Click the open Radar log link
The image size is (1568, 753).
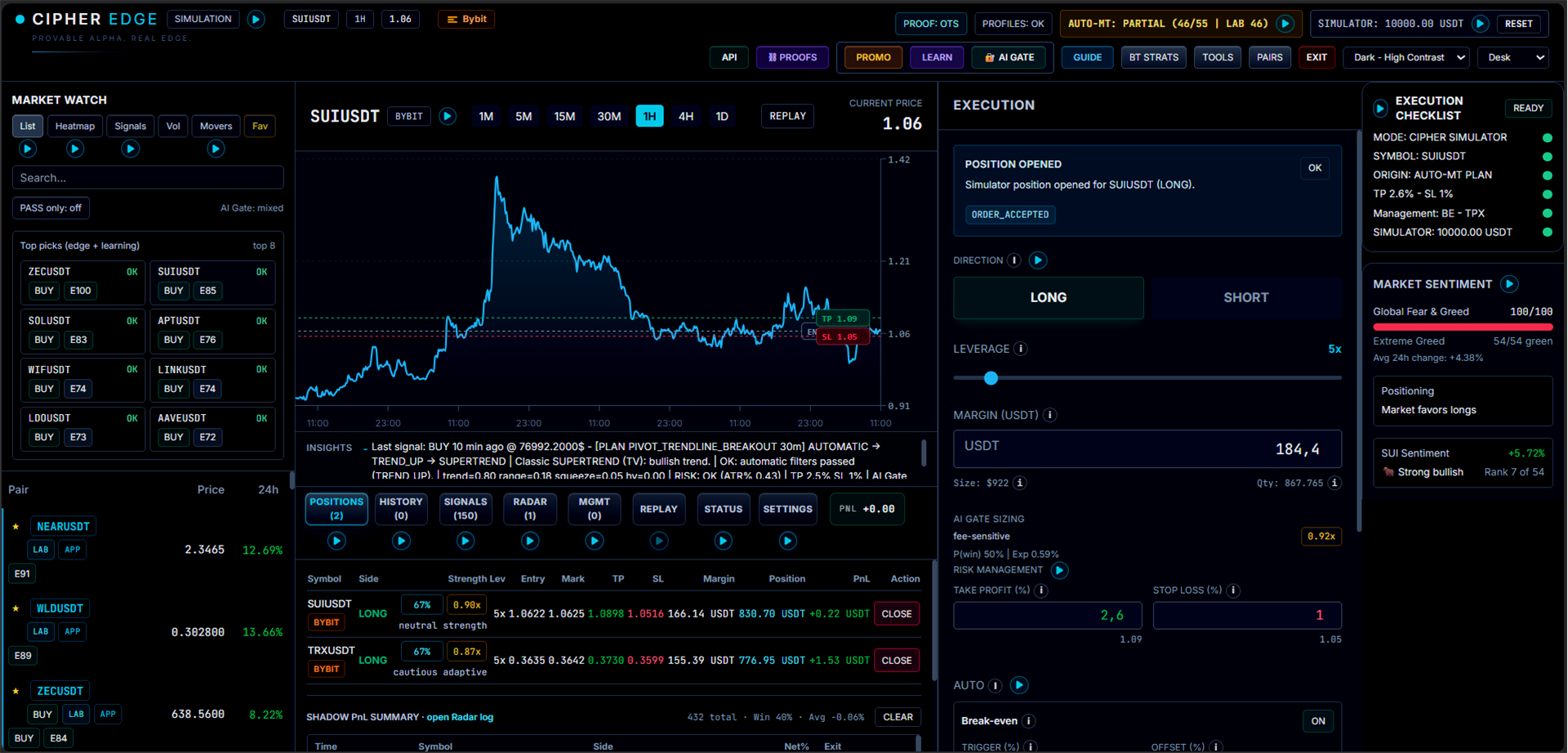[x=460, y=717]
